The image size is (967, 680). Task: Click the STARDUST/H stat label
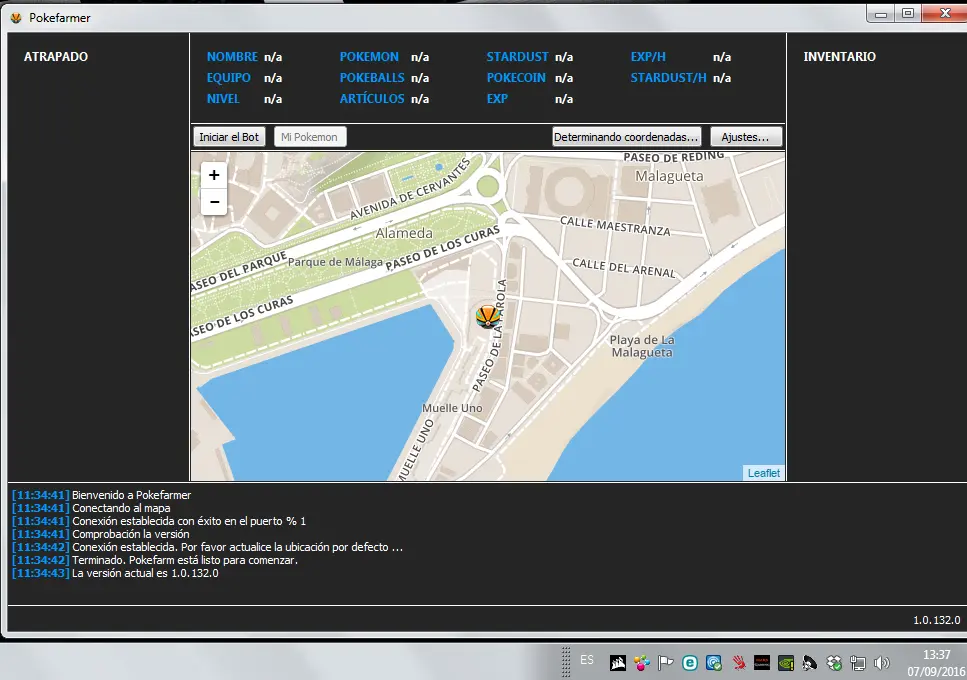669,78
